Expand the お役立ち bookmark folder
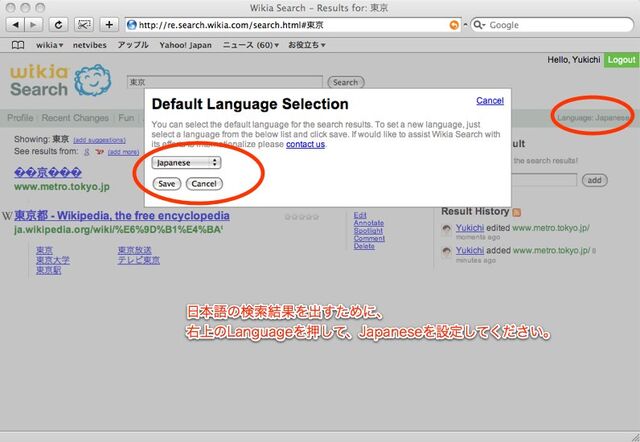Image resolution: width=640 pixels, height=442 pixels. [x=307, y=45]
